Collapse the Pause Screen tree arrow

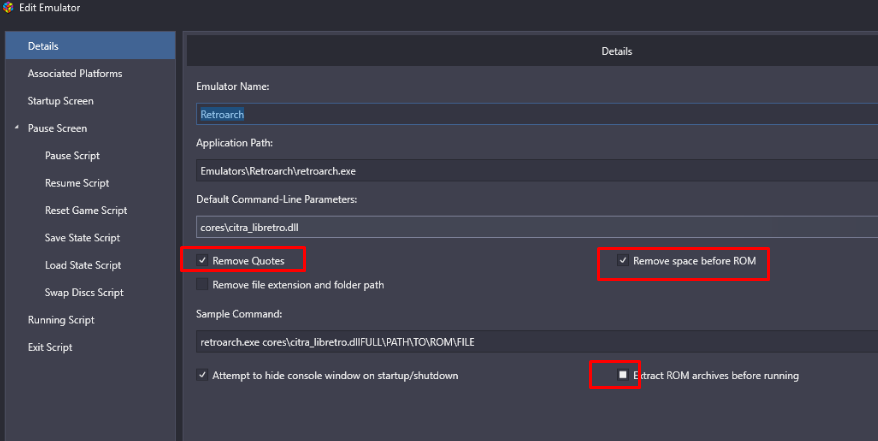17,128
